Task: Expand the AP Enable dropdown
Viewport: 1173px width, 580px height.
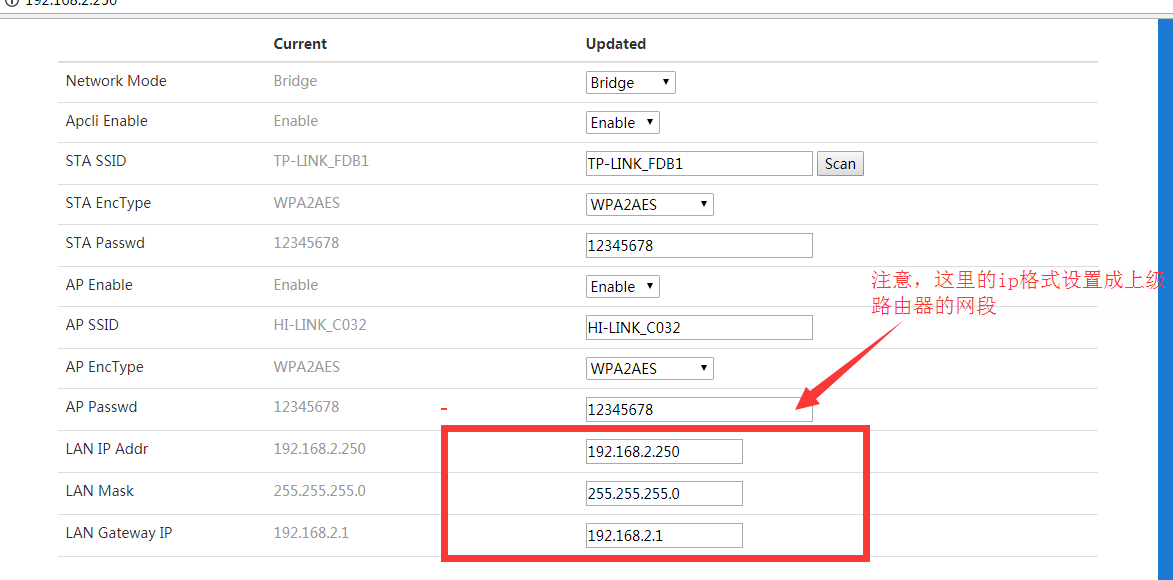Action: 622,287
